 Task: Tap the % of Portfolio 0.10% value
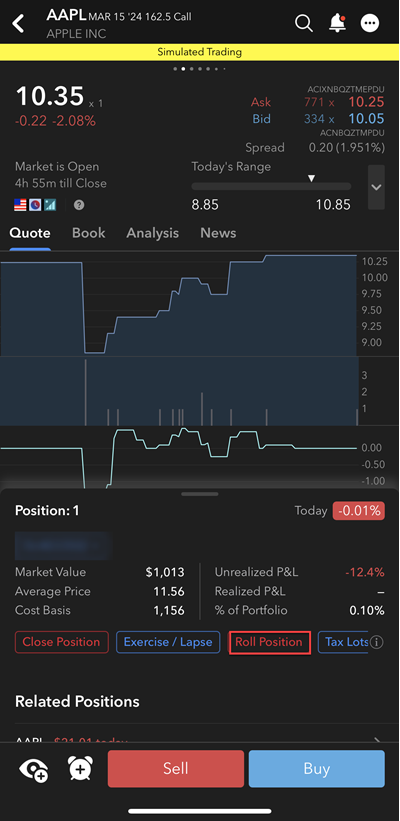tap(367, 611)
